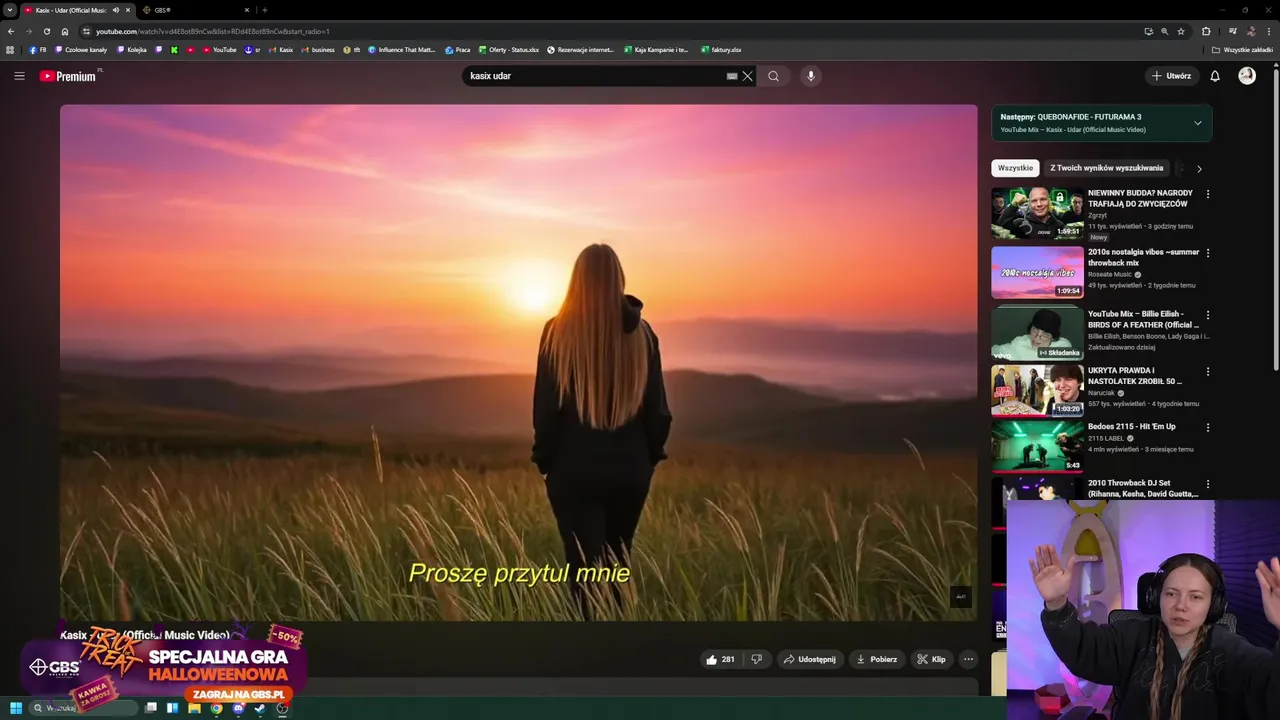Open Windows Start menu

click(x=15, y=708)
